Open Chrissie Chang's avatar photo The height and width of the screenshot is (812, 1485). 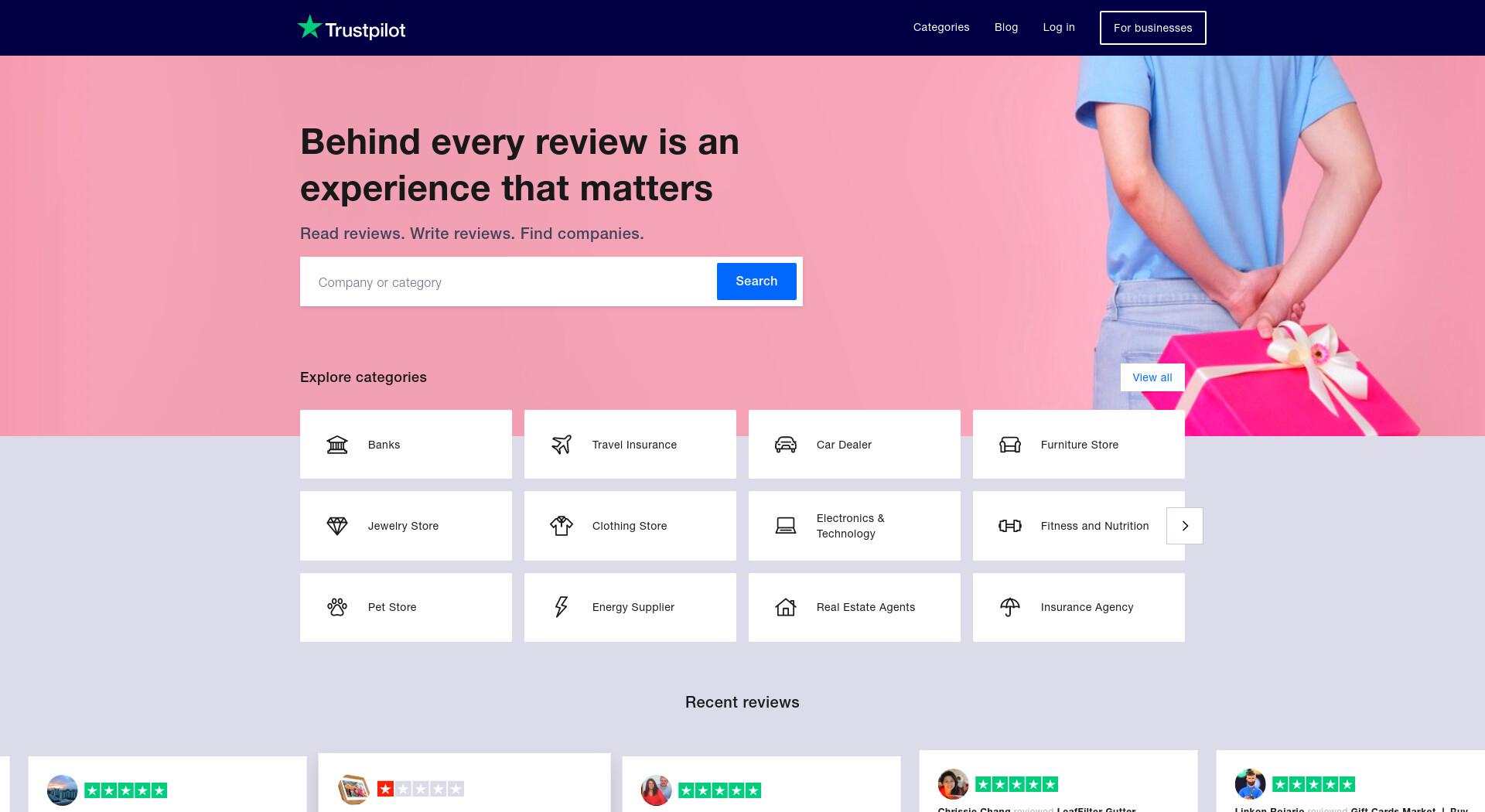click(x=953, y=784)
